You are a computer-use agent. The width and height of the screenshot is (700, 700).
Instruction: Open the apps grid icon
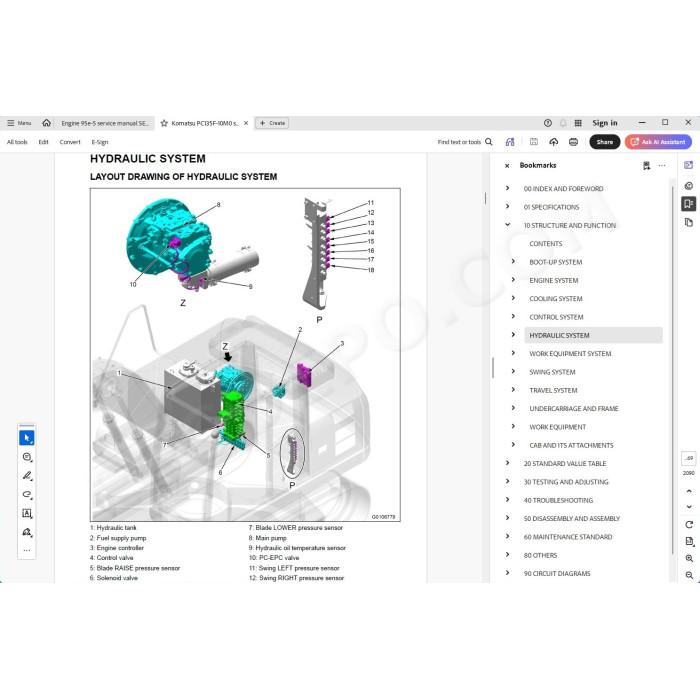[578, 123]
